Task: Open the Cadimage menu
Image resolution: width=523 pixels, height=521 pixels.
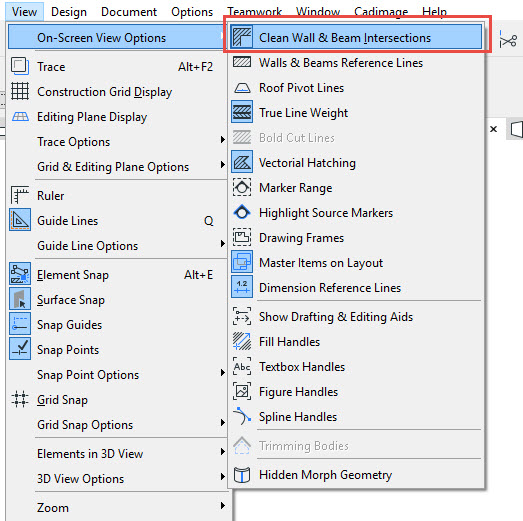Action: pos(381,12)
